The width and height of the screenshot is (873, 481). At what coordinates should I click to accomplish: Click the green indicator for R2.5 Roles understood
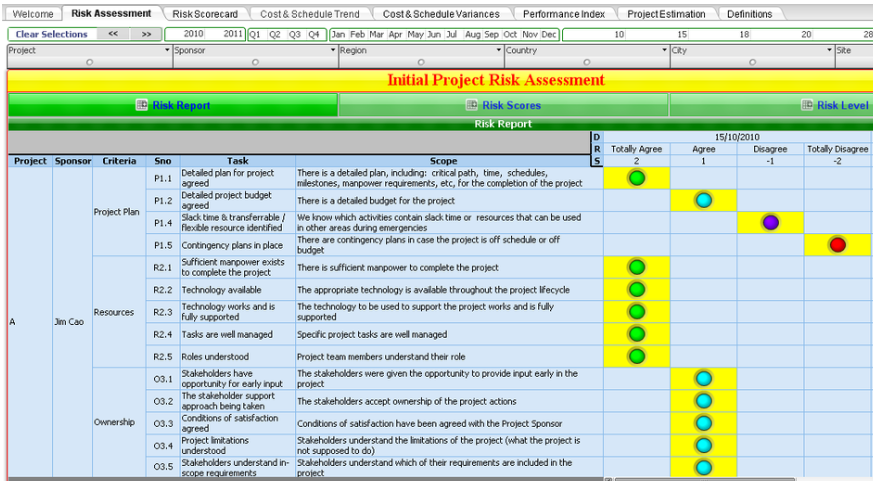pyautogui.click(x=636, y=356)
